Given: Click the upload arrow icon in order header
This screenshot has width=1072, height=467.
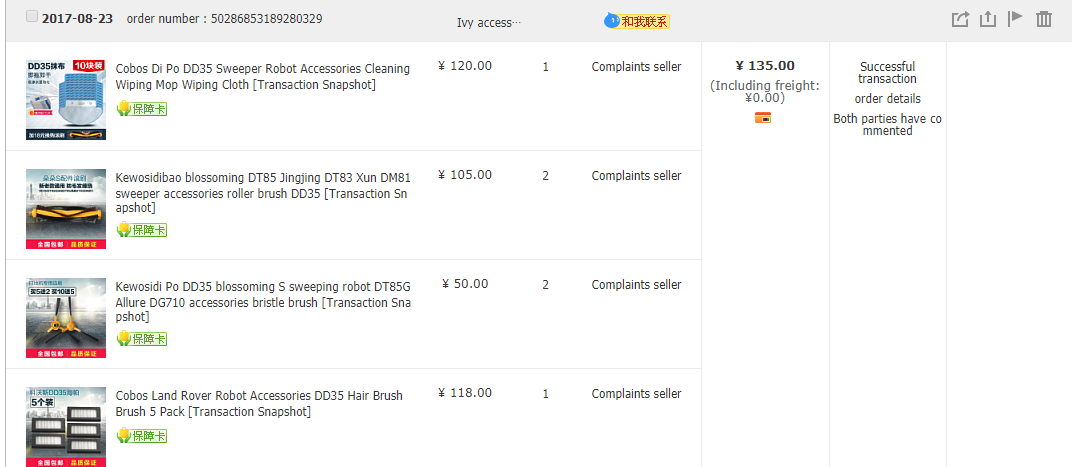Looking at the screenshot, I should (988, 19).
